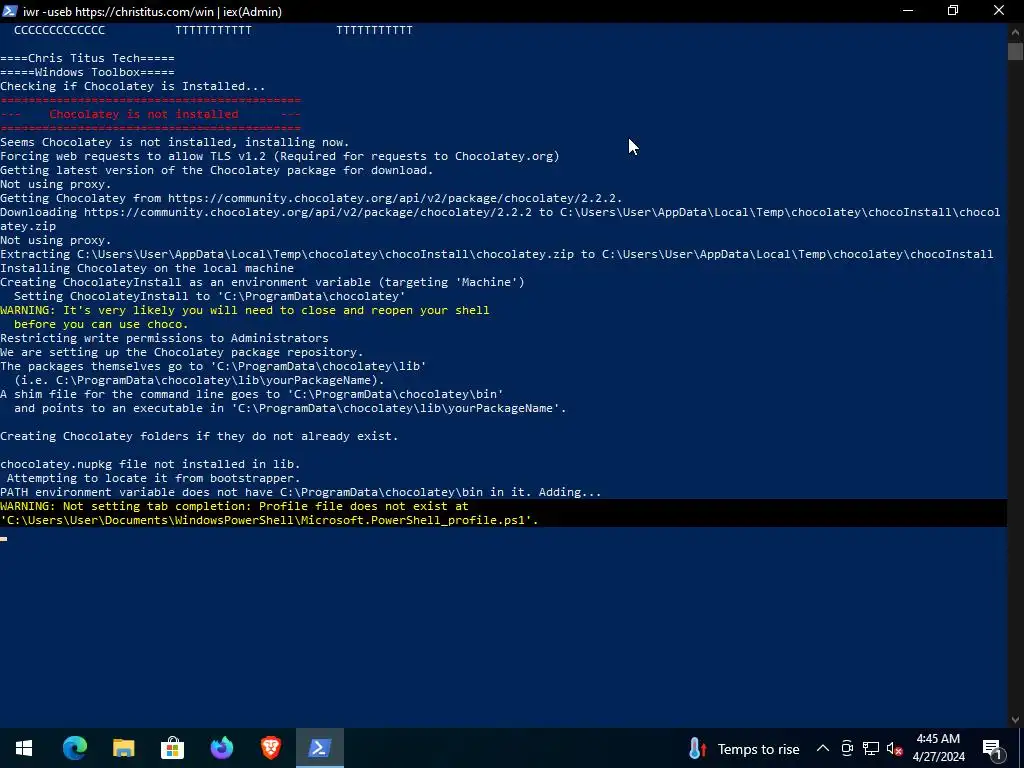The image size is (1024, 768).
Task: Click 'Getting latest version of the Chocolatey package' line
Action: pos(217,170)
